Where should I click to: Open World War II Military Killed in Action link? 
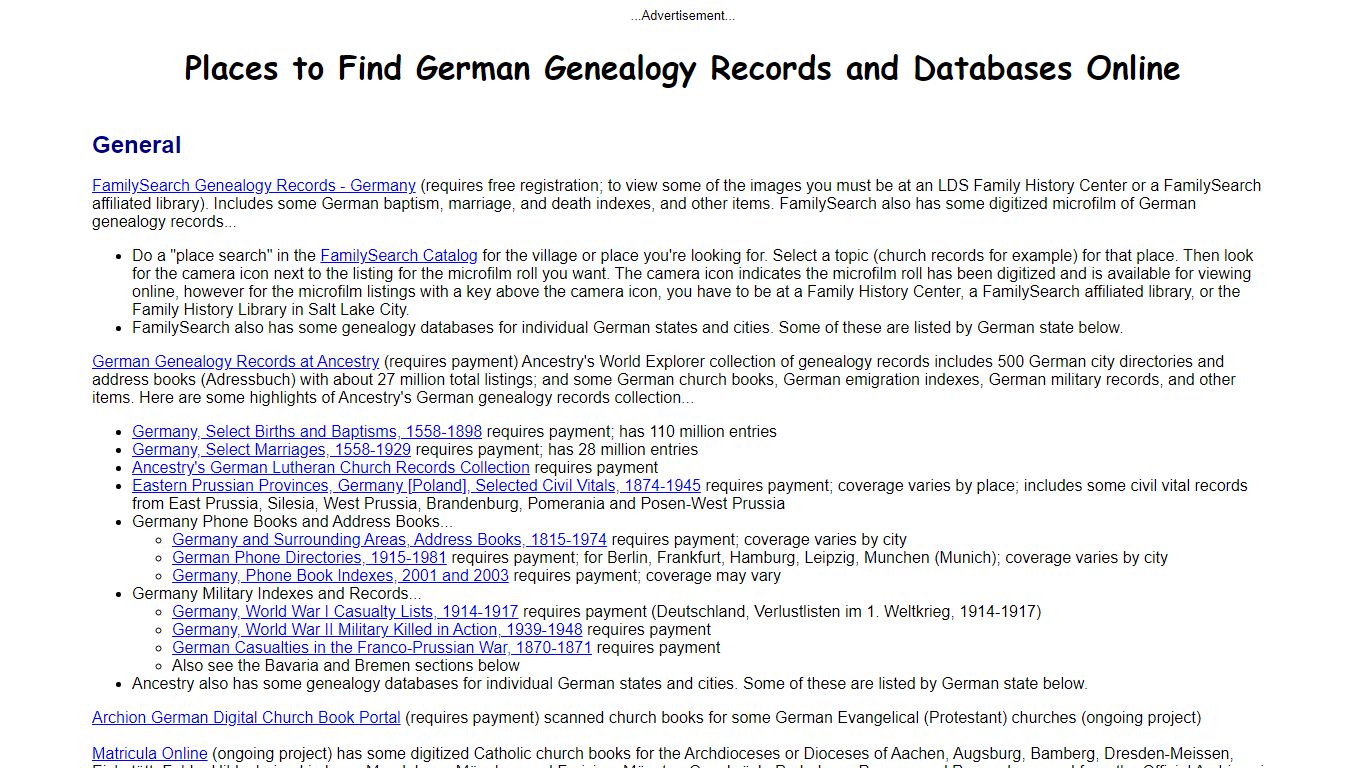click(x=377, y=630)
